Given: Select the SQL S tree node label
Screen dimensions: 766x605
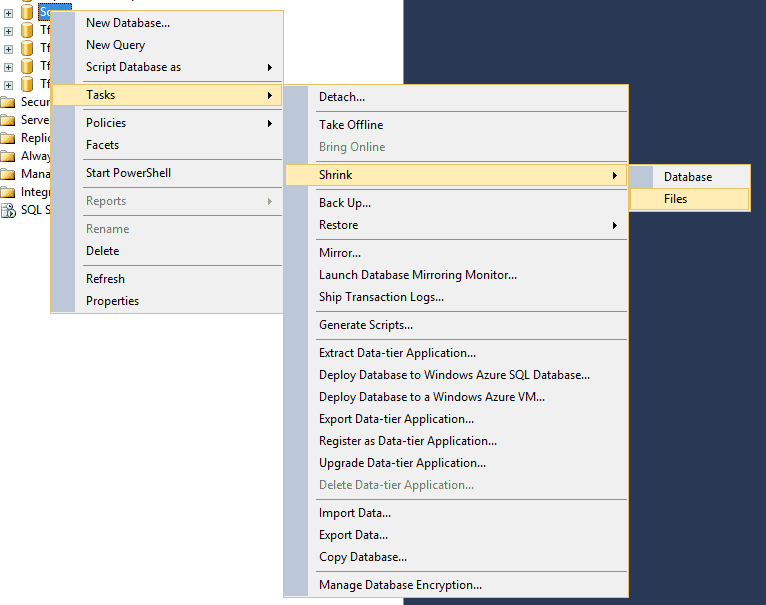Looking at the screenshot, I should [35, 210].
